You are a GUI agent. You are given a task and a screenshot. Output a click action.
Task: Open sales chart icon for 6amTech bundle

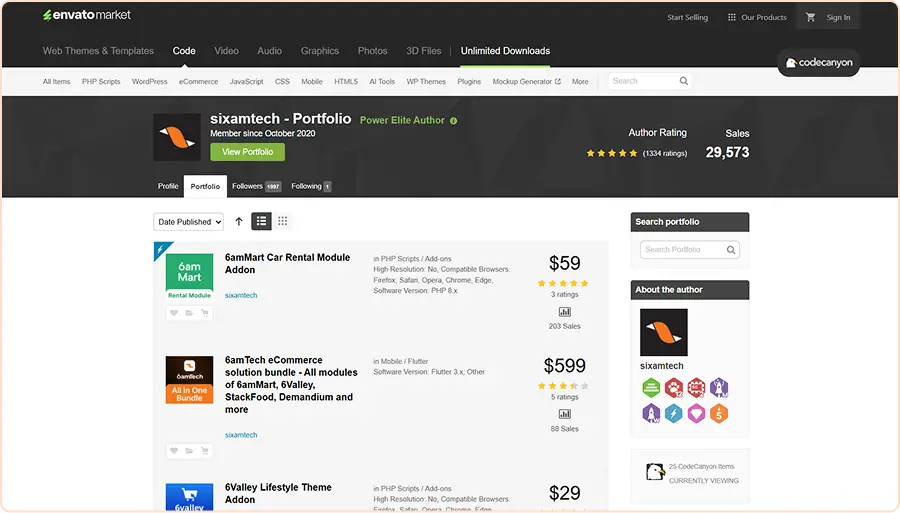pyautogui.click(x=565, y=414)
